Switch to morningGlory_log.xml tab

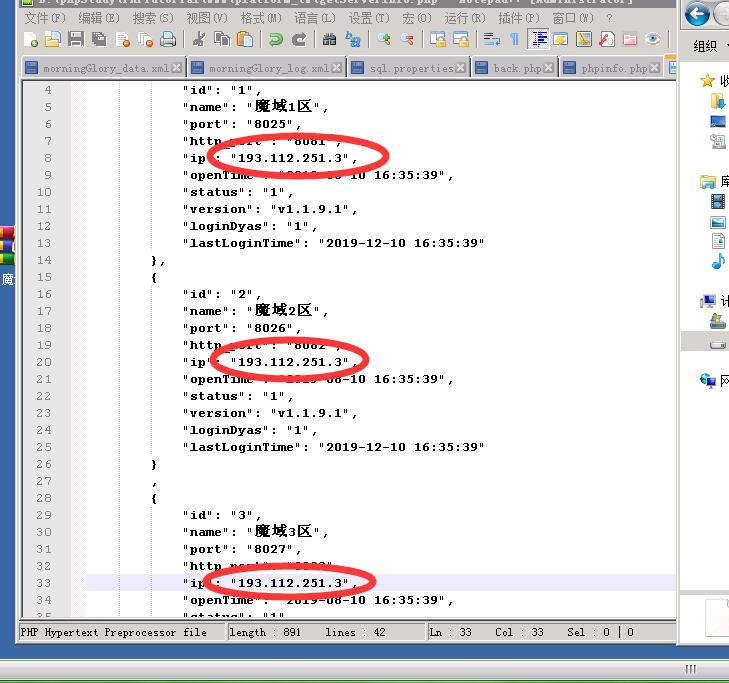267,68
